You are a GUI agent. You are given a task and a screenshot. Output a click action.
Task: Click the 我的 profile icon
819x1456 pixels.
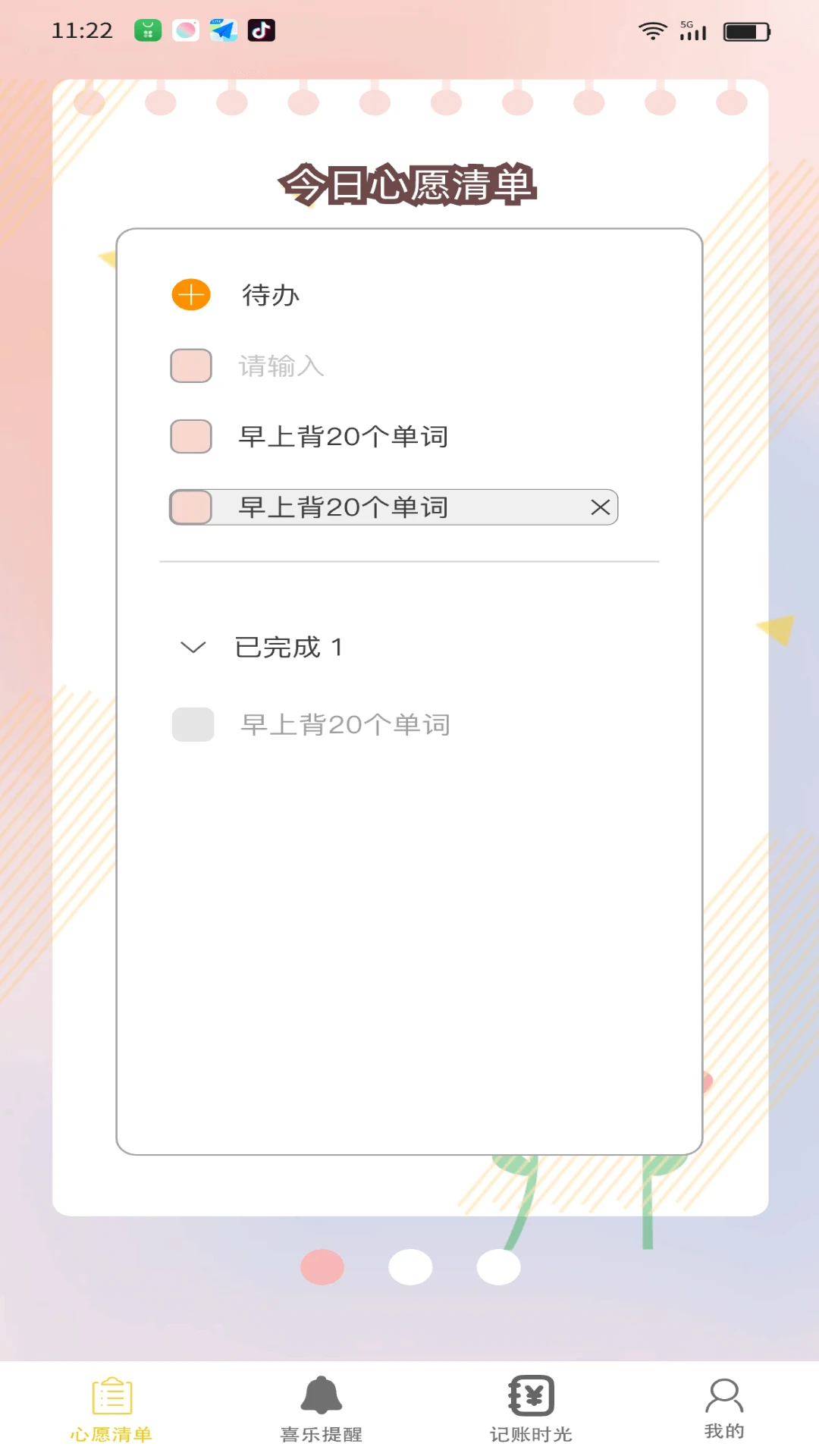pos(724,1396)
